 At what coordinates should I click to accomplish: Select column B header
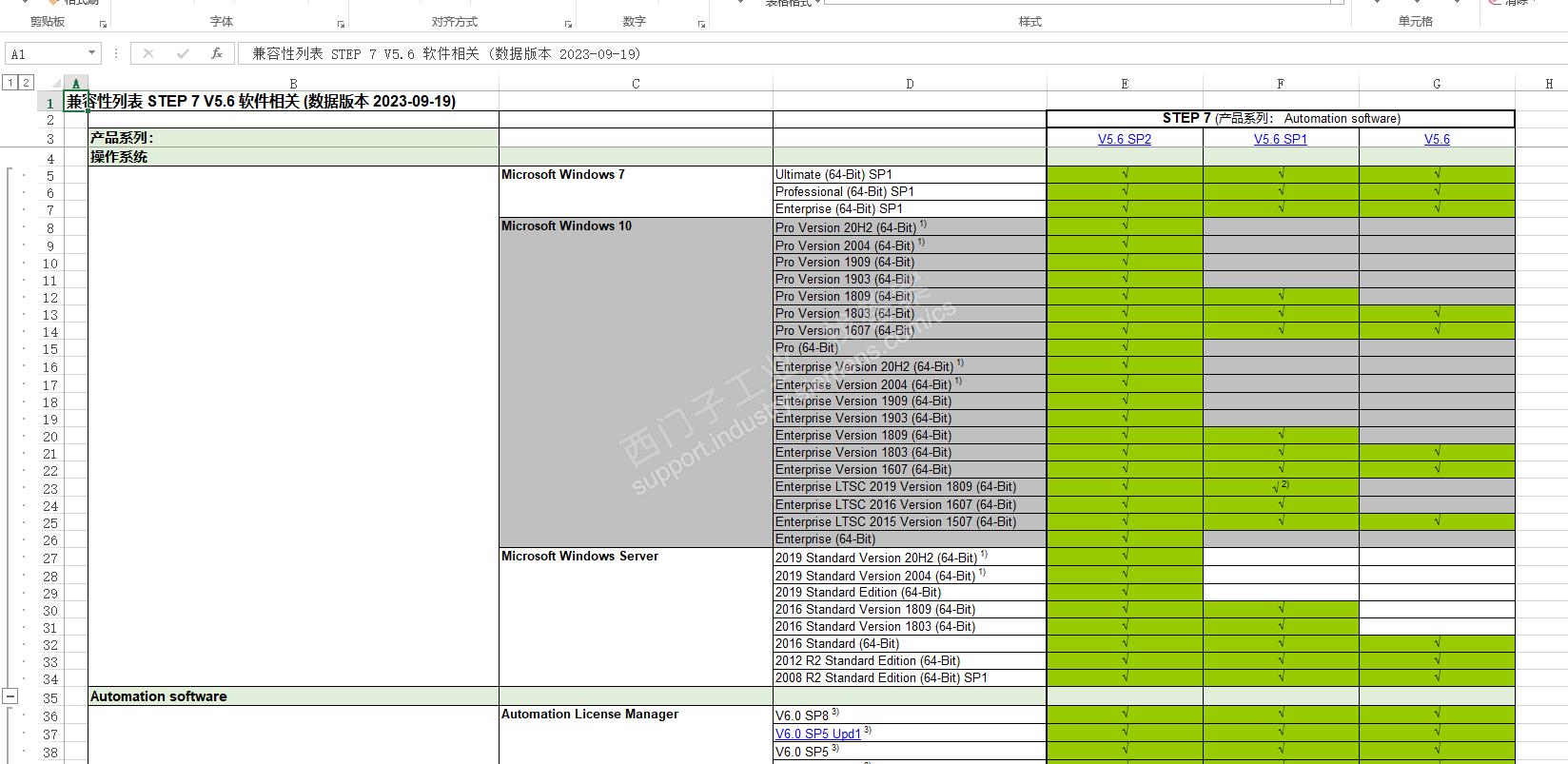(x=293, y=84)
